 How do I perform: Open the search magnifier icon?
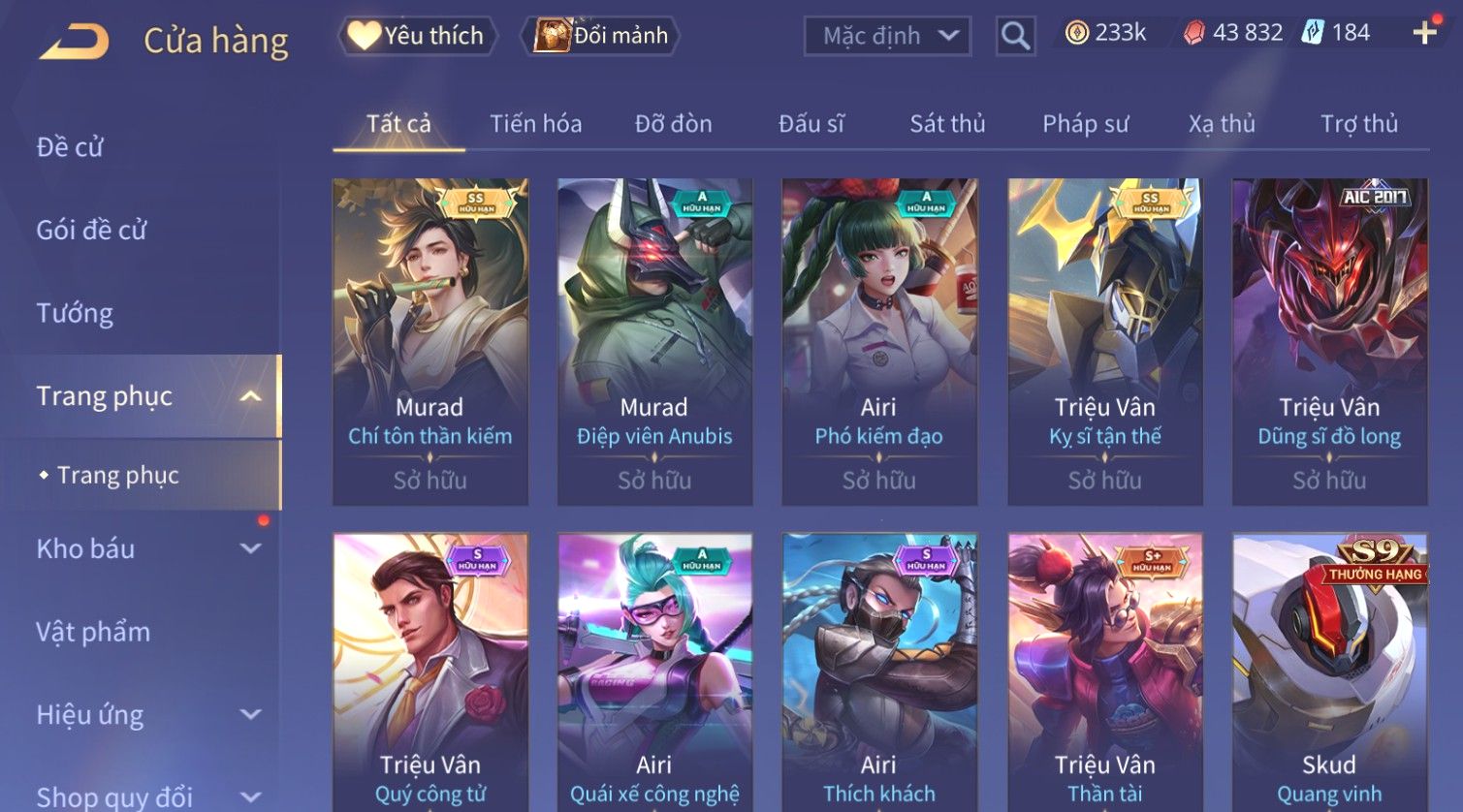tap(1015, 36)
